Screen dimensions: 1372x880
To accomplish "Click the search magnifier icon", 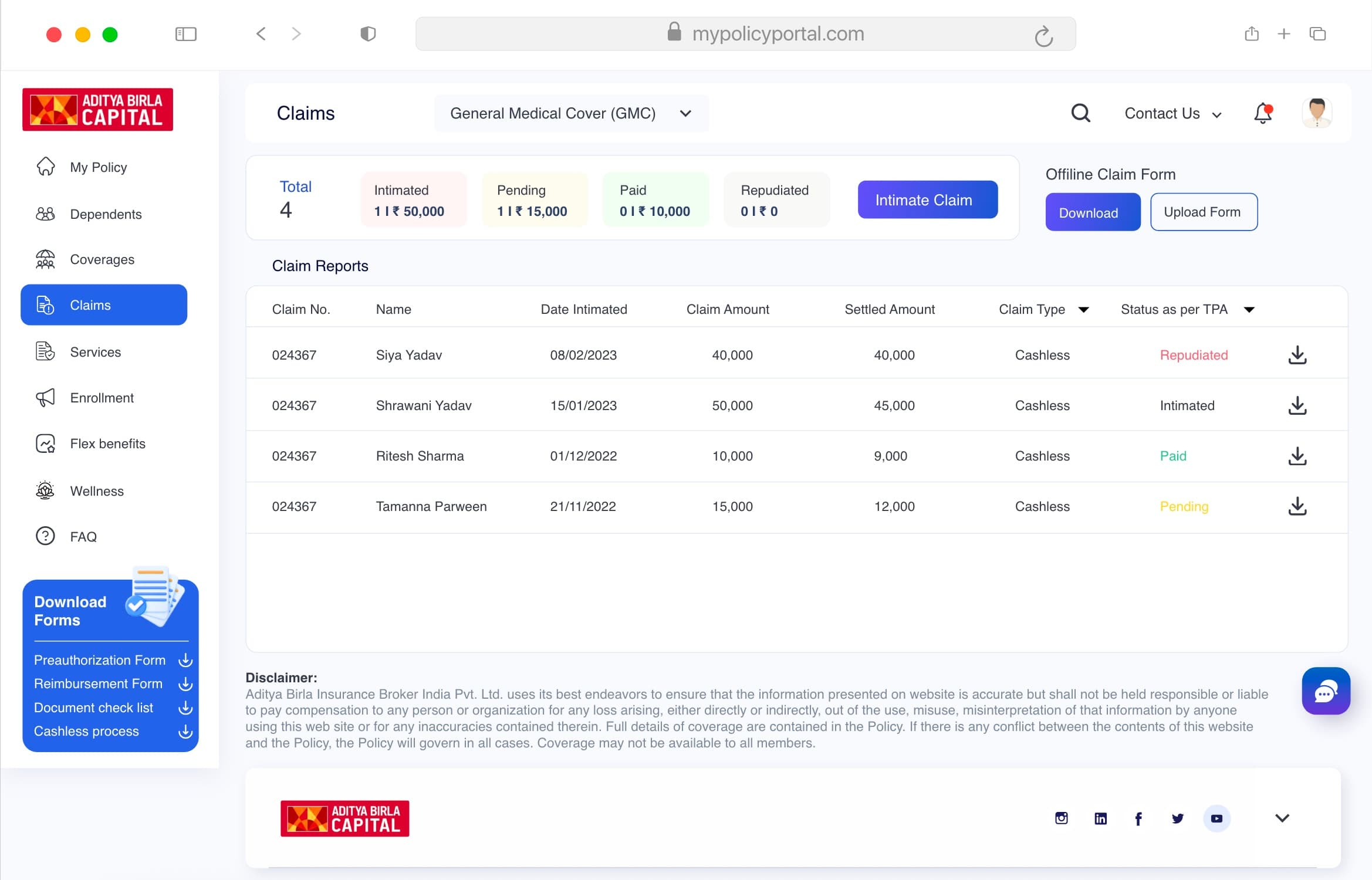I will [1080, 113].
